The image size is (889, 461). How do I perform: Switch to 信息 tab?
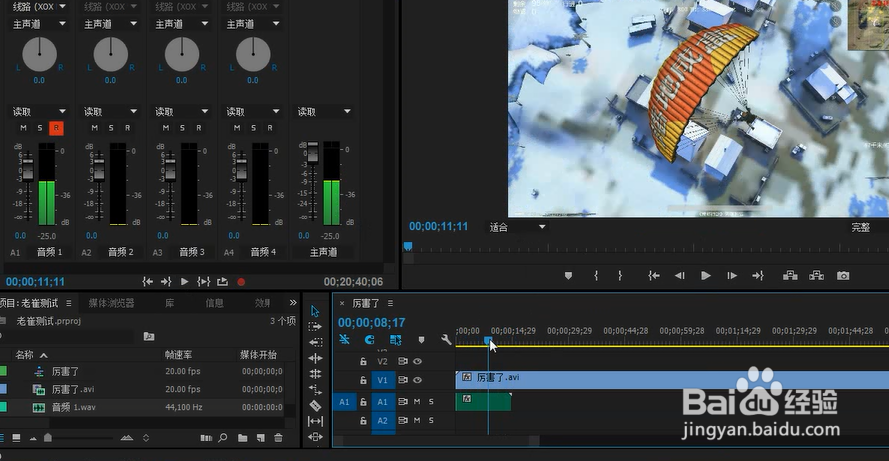coord(214,303)
